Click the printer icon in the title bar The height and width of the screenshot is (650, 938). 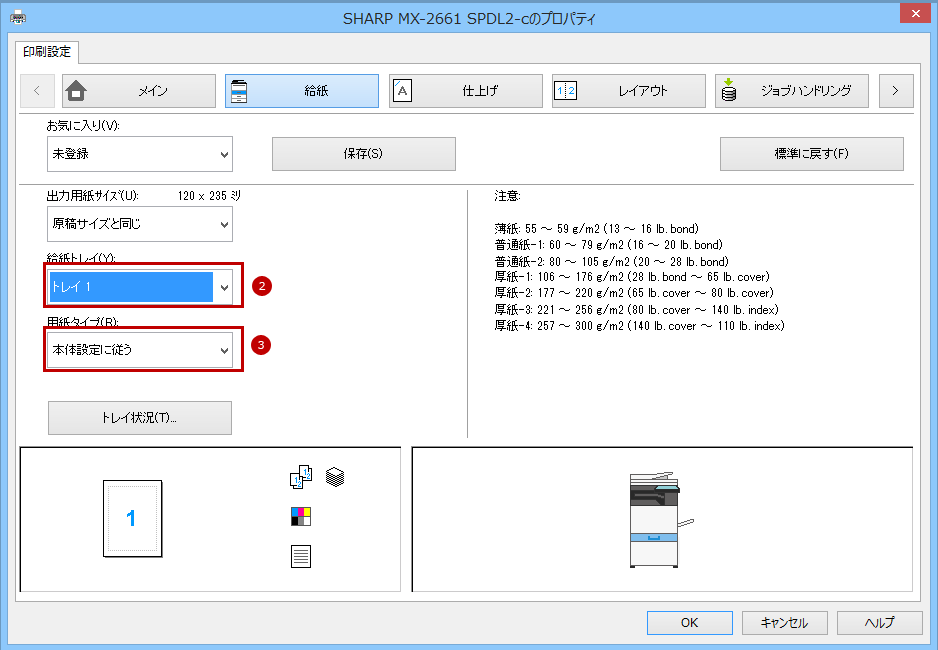tap(18, 17)
